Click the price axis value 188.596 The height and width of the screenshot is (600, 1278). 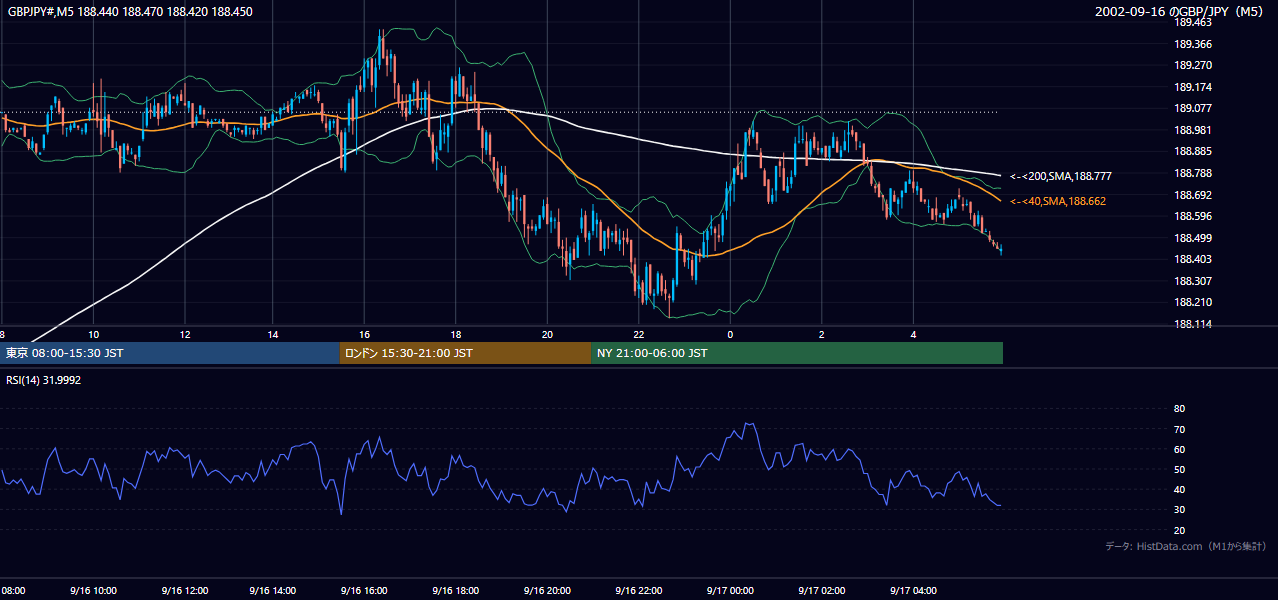coord(1192,216)
